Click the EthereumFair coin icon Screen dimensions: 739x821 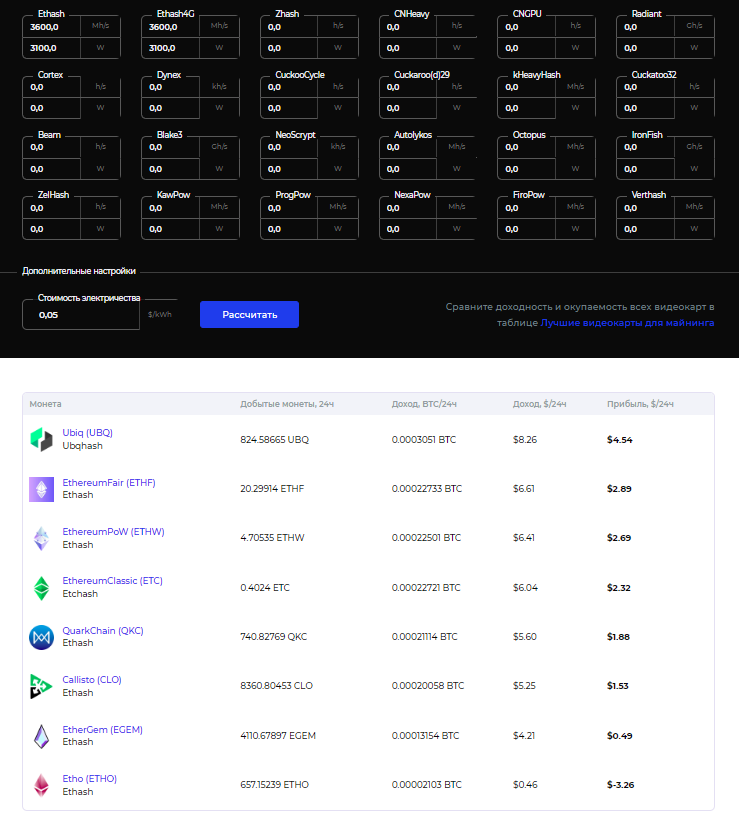pos(41,488)
